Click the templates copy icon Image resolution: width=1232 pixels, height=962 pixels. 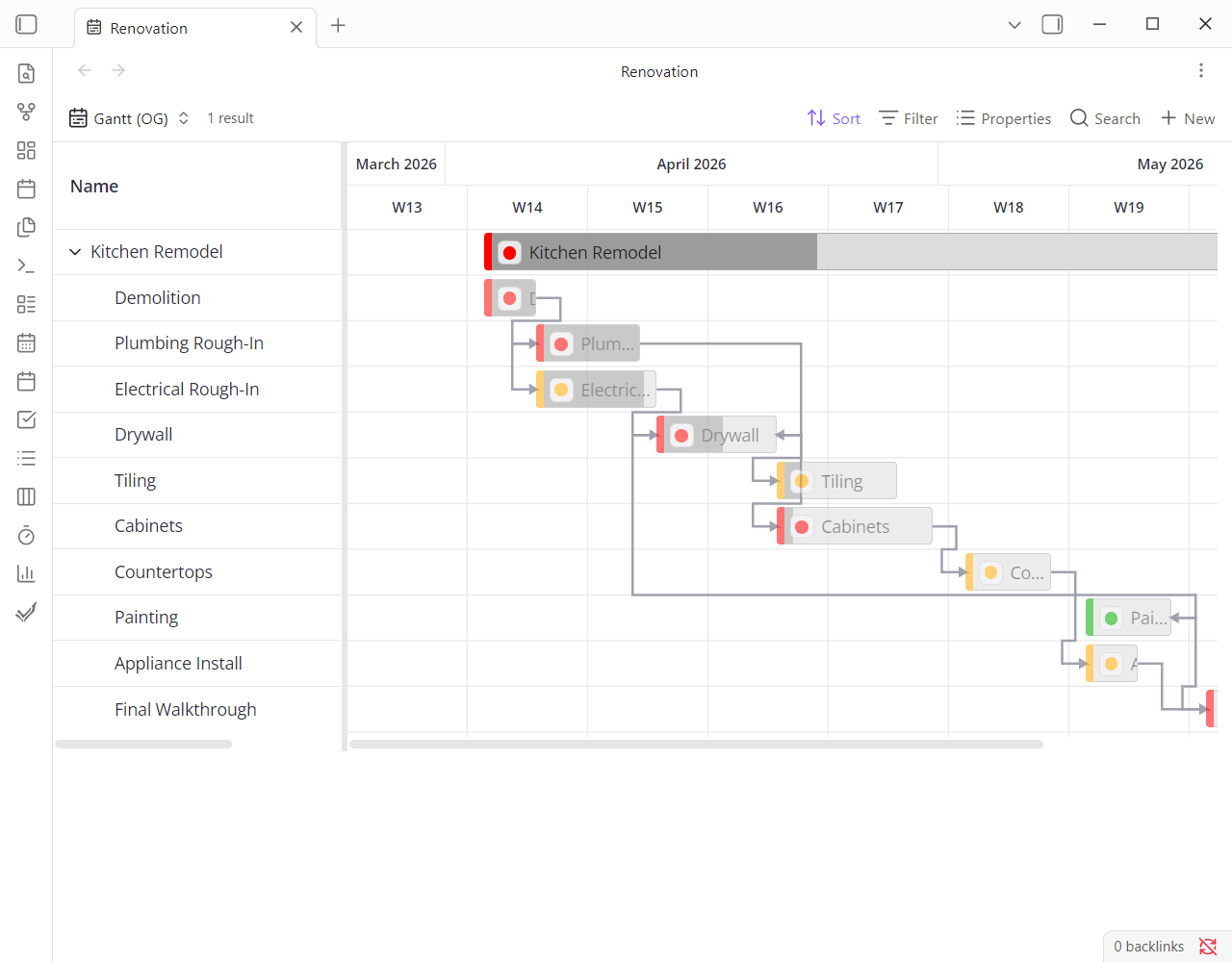point(26,227)
